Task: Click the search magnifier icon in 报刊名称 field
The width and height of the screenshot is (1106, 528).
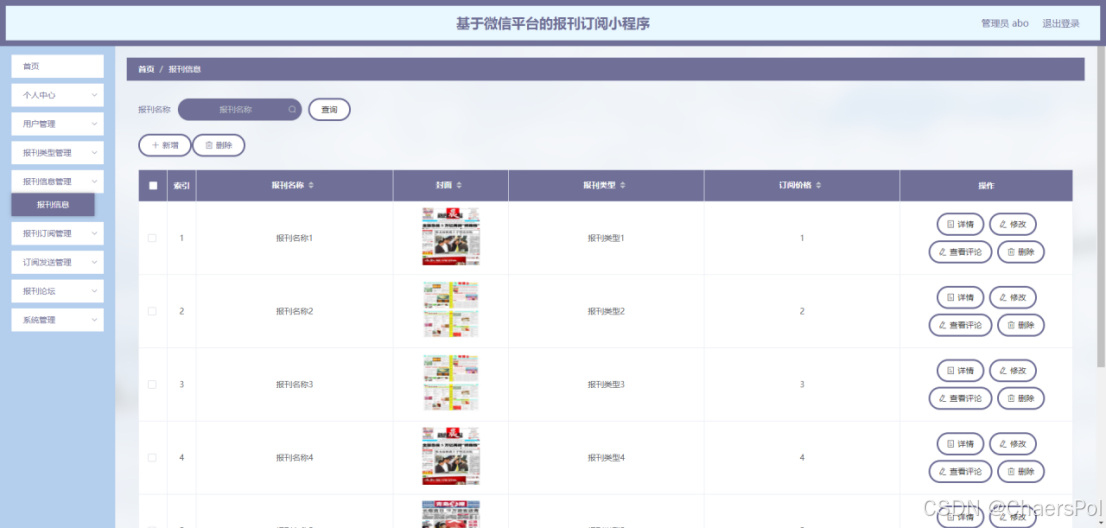Action: pos(292,110)
